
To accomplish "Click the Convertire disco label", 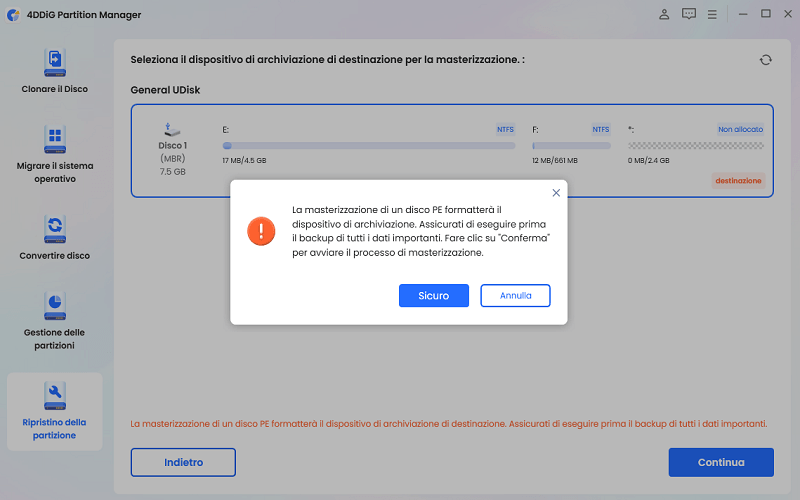I will 55,256.
